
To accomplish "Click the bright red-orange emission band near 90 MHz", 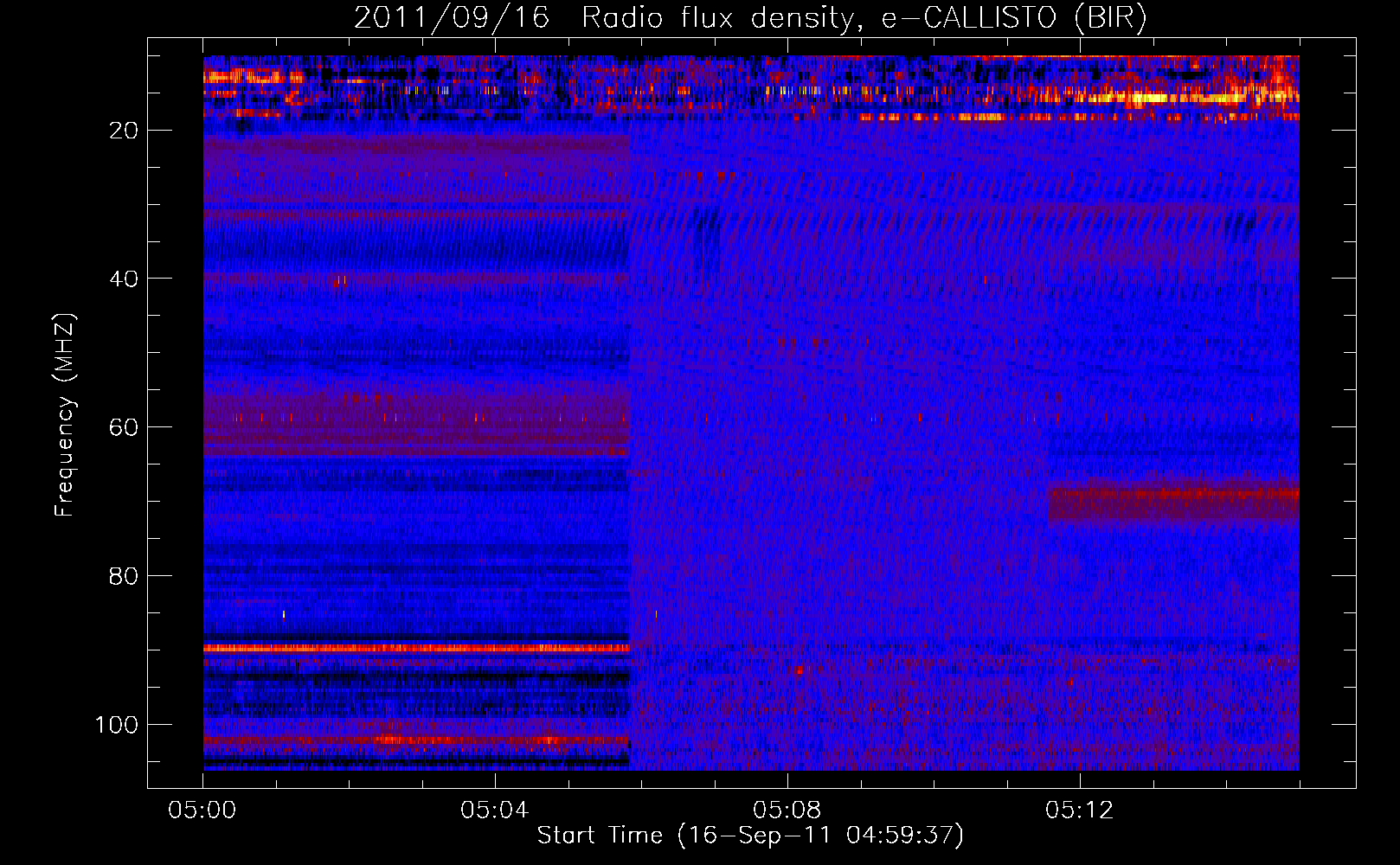I will click(x=416, y=648).
